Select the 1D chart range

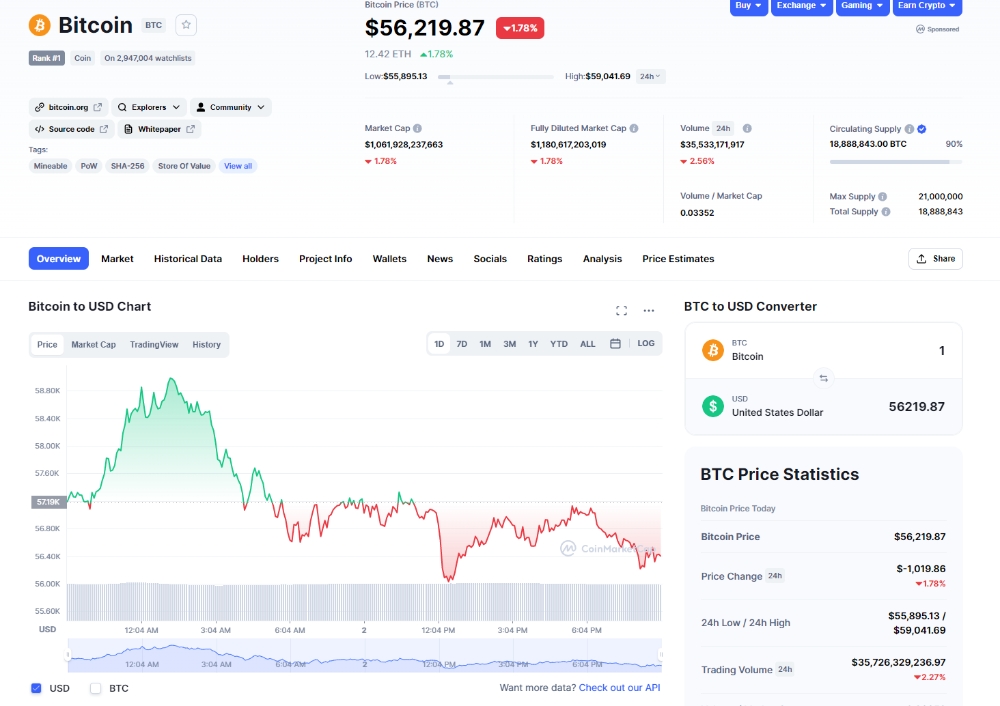coord(439,344)
